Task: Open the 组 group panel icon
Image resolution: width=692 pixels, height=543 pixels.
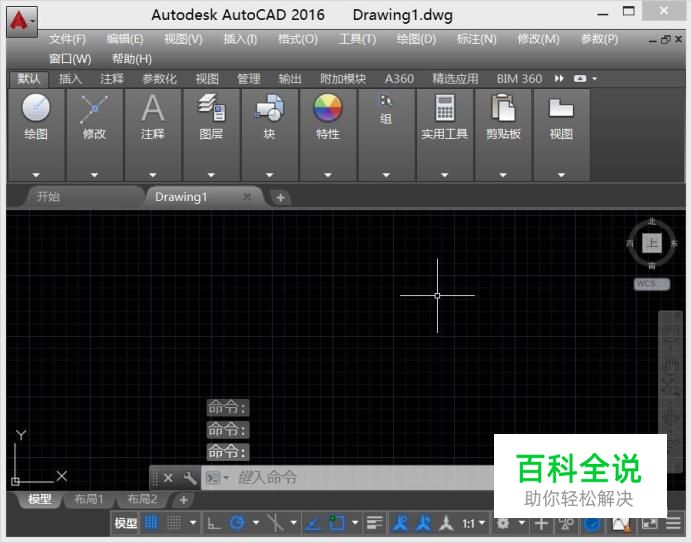Action: (386, 101)
